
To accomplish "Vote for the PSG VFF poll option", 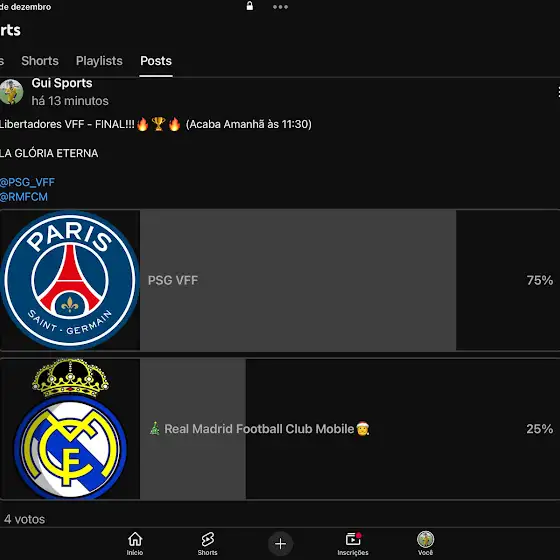I will click(x=280, y=280).
